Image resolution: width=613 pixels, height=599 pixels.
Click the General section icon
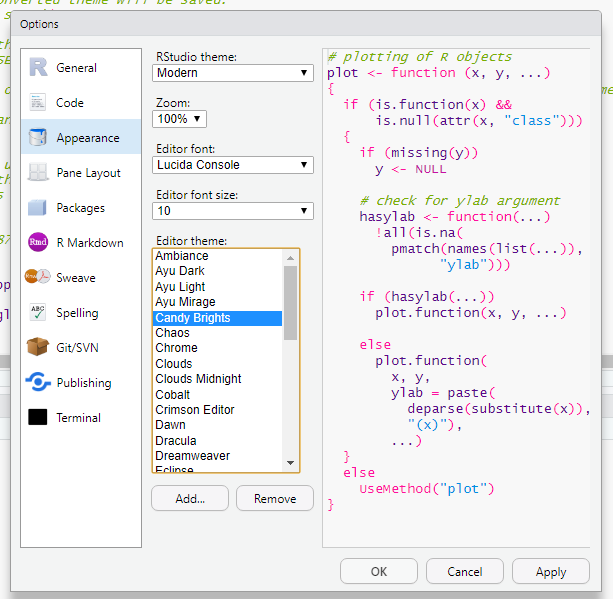[38, 68]
